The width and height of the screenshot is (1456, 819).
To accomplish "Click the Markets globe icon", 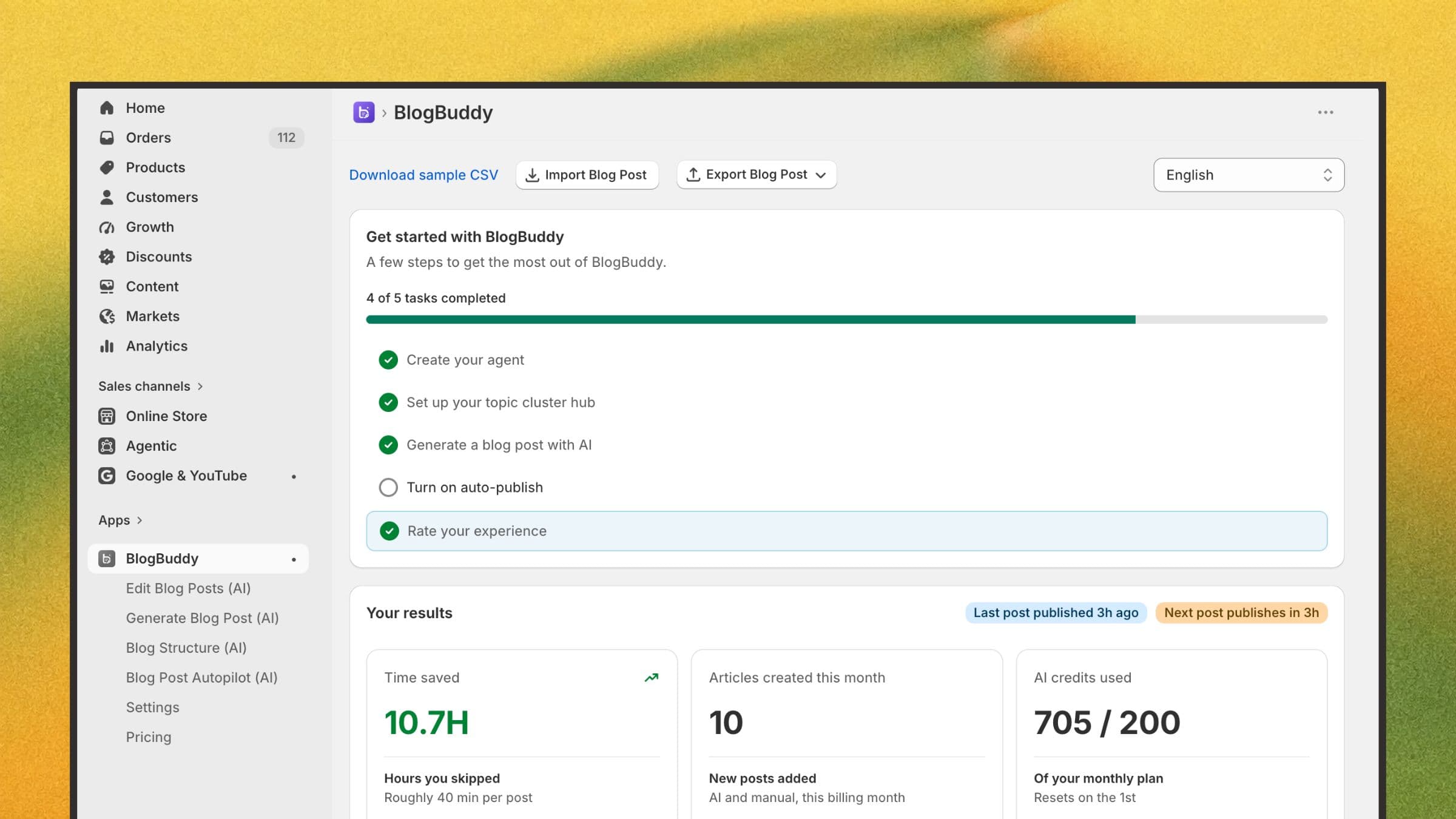I will 107,316.
